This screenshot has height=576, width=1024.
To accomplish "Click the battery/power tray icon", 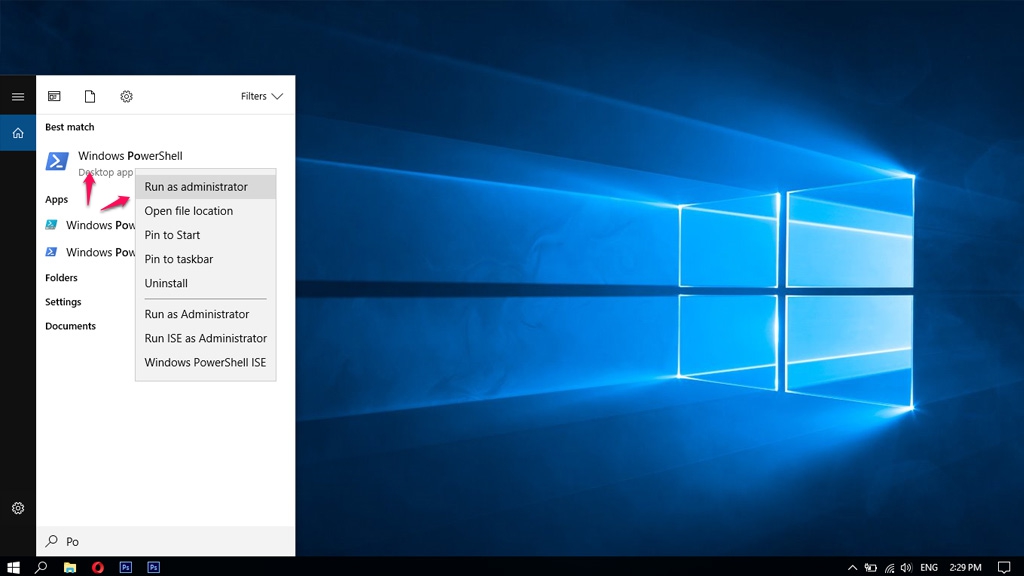I will tap(871, 568).
